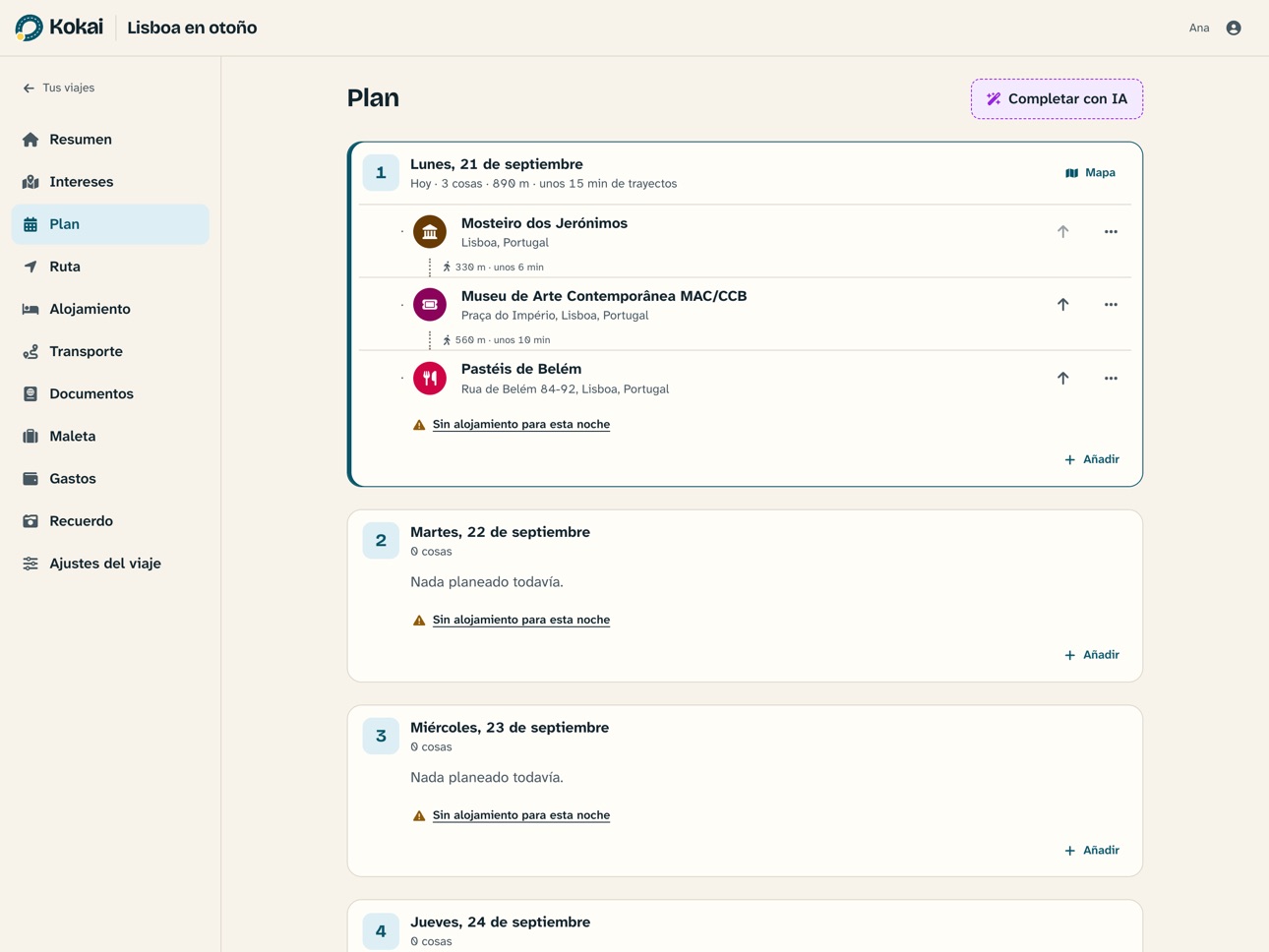Image resolution: width=1269 pixels, height=952 pixels.
Task: Open Ana's user profile icon
Action: [x=1234, y=28]
